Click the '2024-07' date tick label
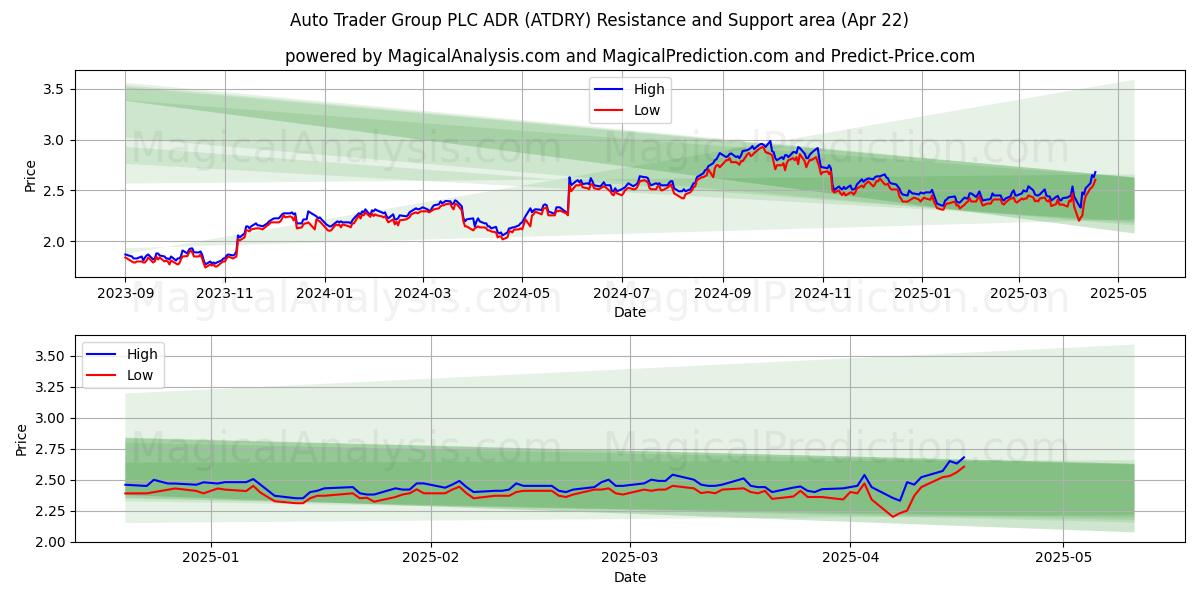This screenshot has height=600, width=1200. click(621, 294)
